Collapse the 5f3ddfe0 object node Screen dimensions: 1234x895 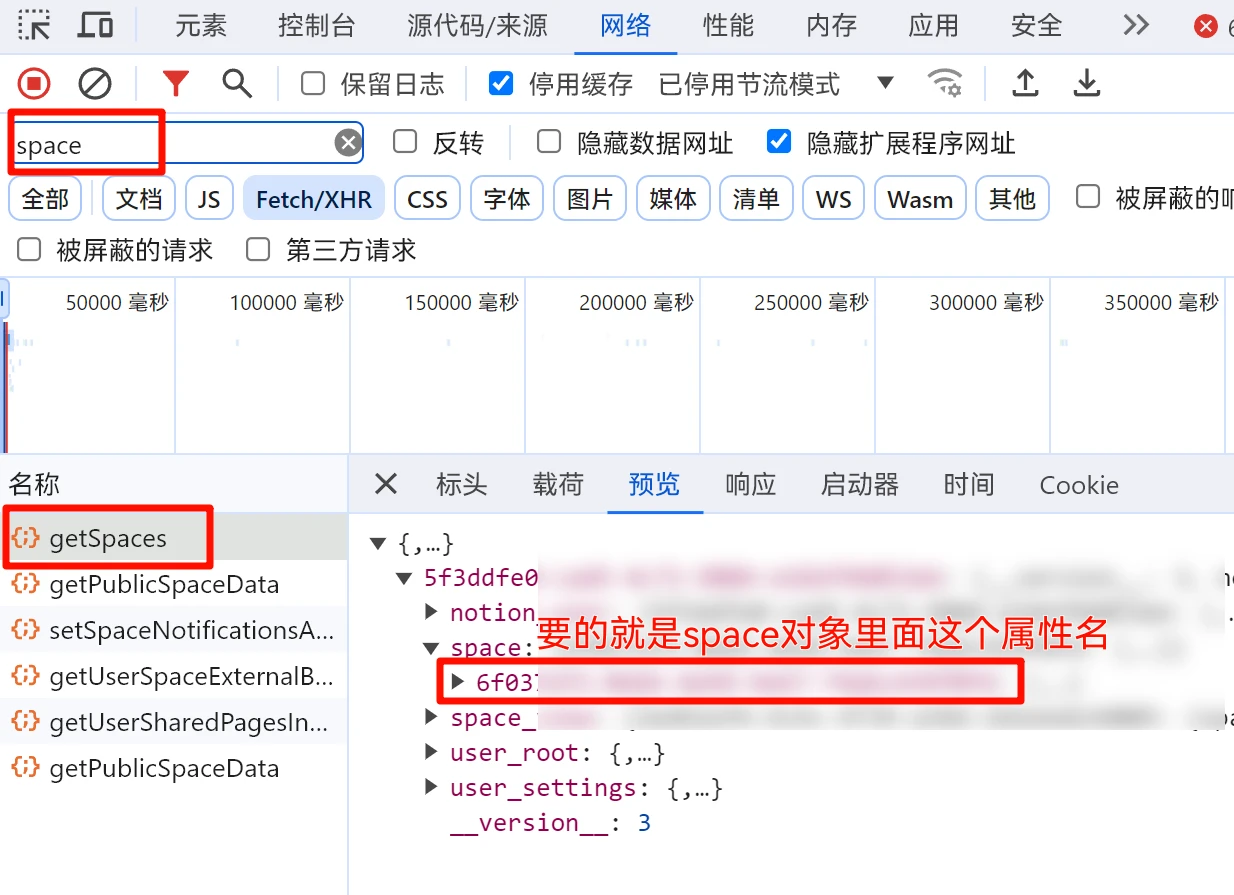click(404, 578)
